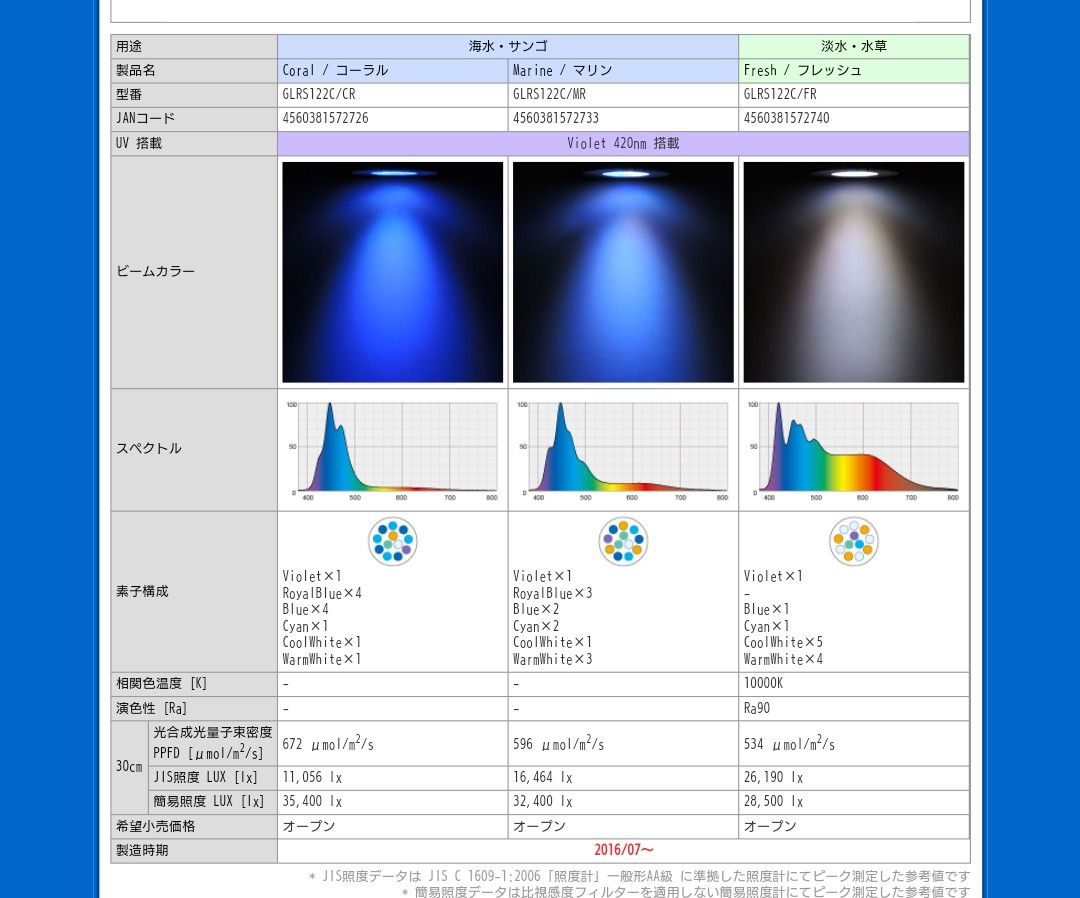Click model number GLRS122C/CR
Viewport: 1080px width, 898px height.
[319, 94]
